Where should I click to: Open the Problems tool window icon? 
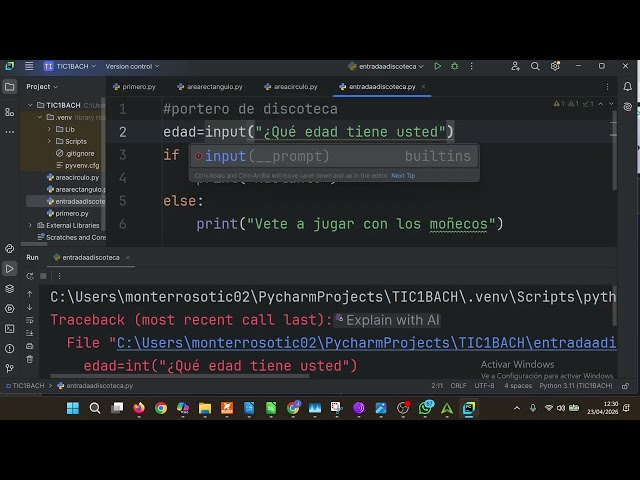pos(9,349)
